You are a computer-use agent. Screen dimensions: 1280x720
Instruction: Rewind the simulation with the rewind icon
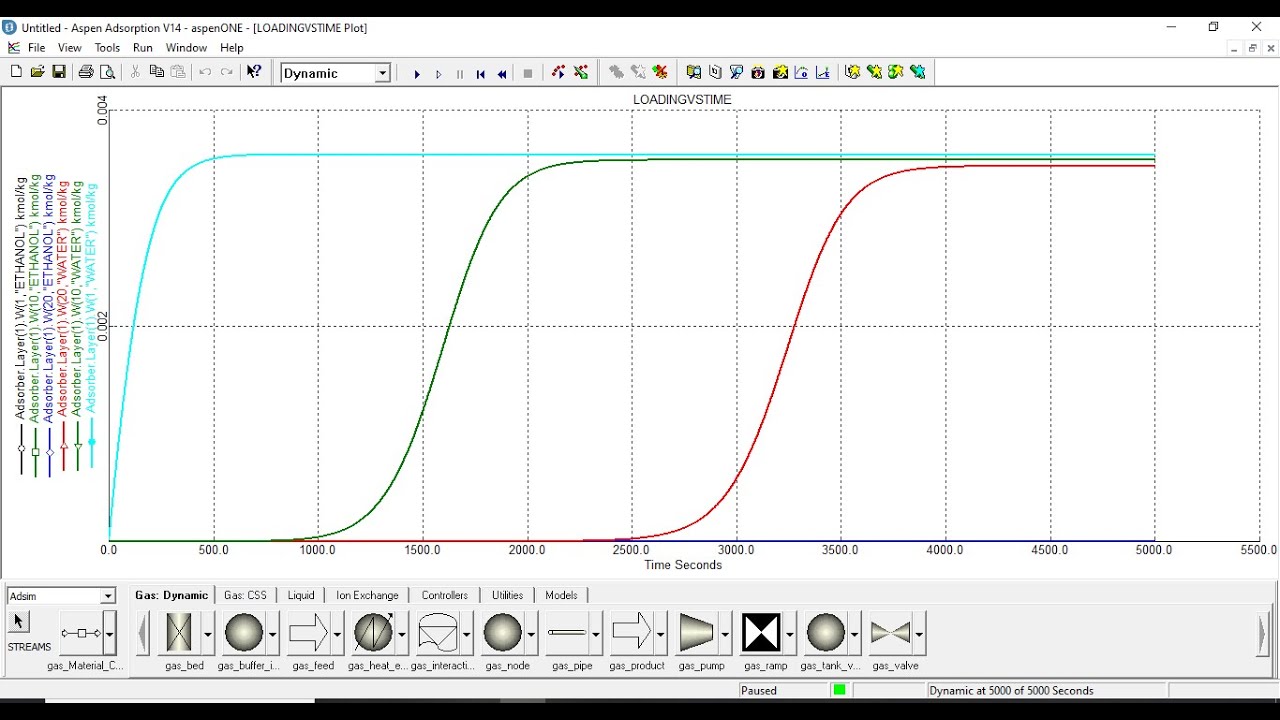(502, 74)
